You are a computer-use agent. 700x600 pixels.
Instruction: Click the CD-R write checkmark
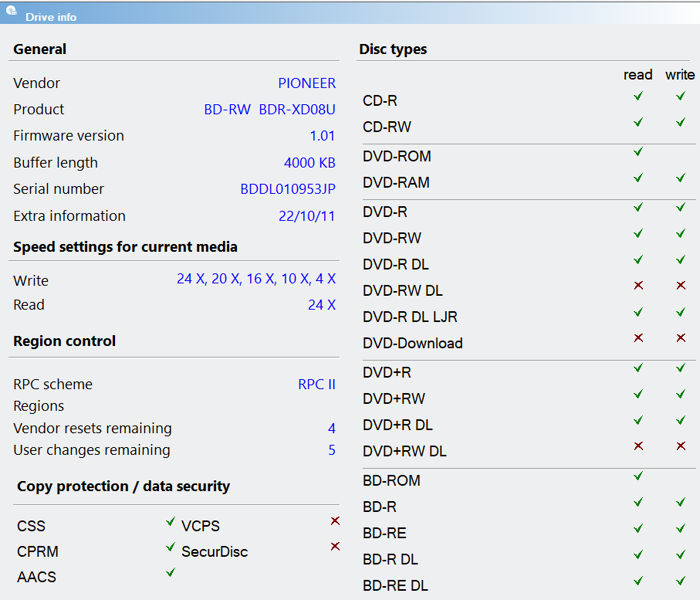tap(681, 96)
